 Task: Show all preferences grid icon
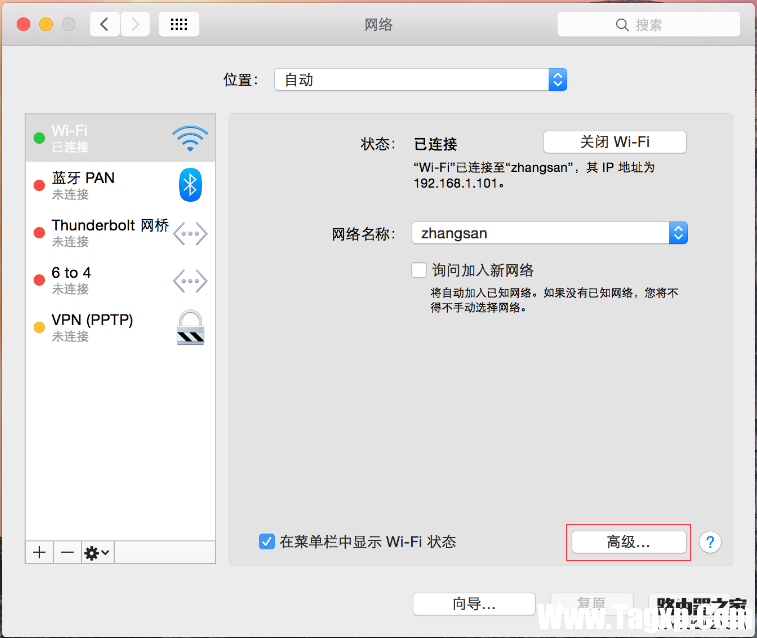pos(179,24)
